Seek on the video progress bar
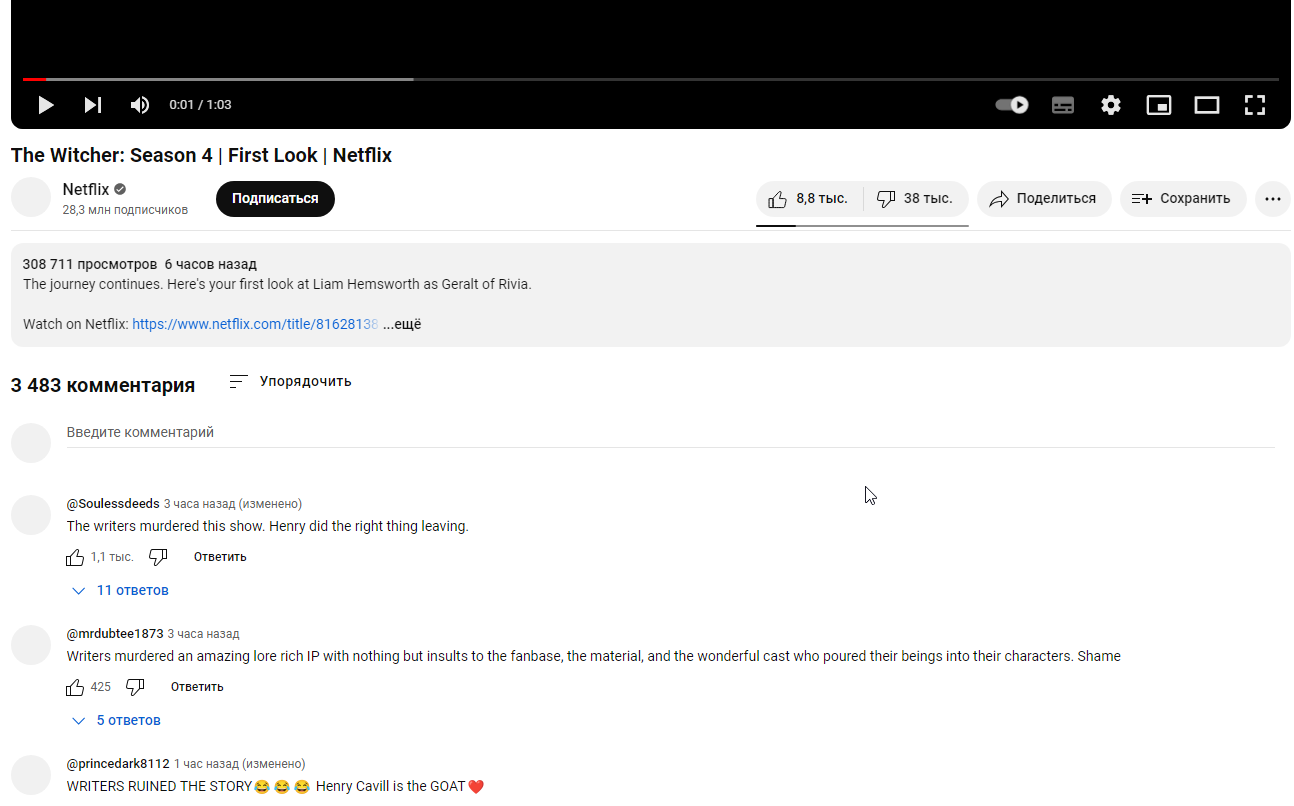 click(x=651, y=79)
